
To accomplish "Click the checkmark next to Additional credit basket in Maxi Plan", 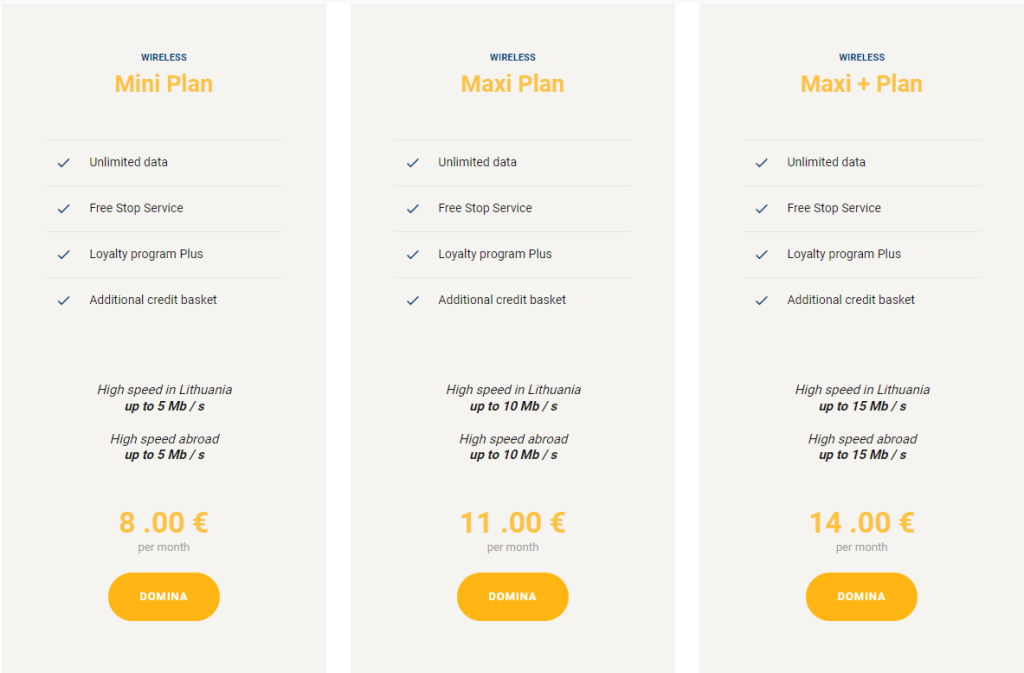I will [x=412, y=299].
